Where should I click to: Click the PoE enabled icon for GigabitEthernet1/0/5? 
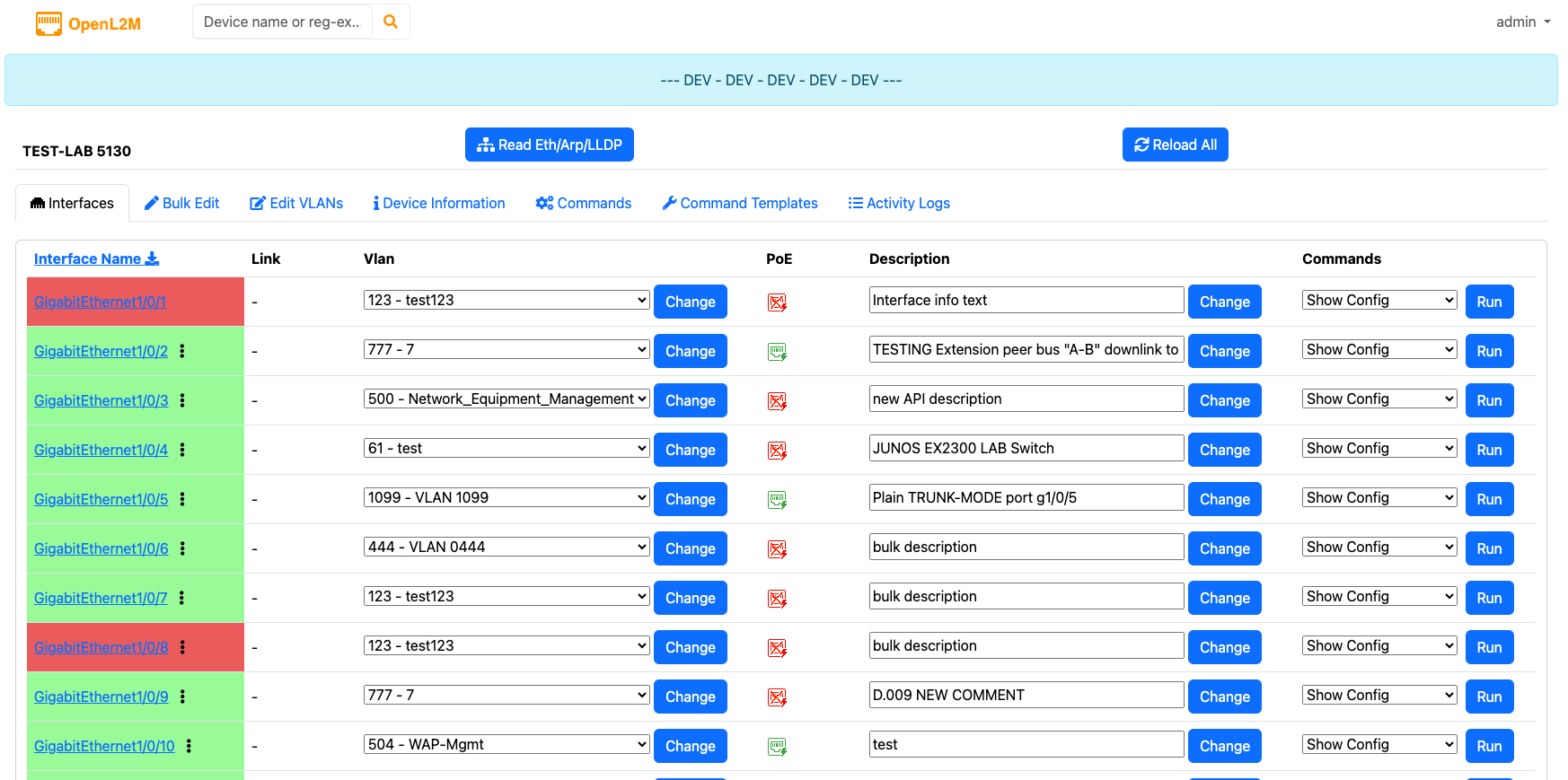point(778,500)
